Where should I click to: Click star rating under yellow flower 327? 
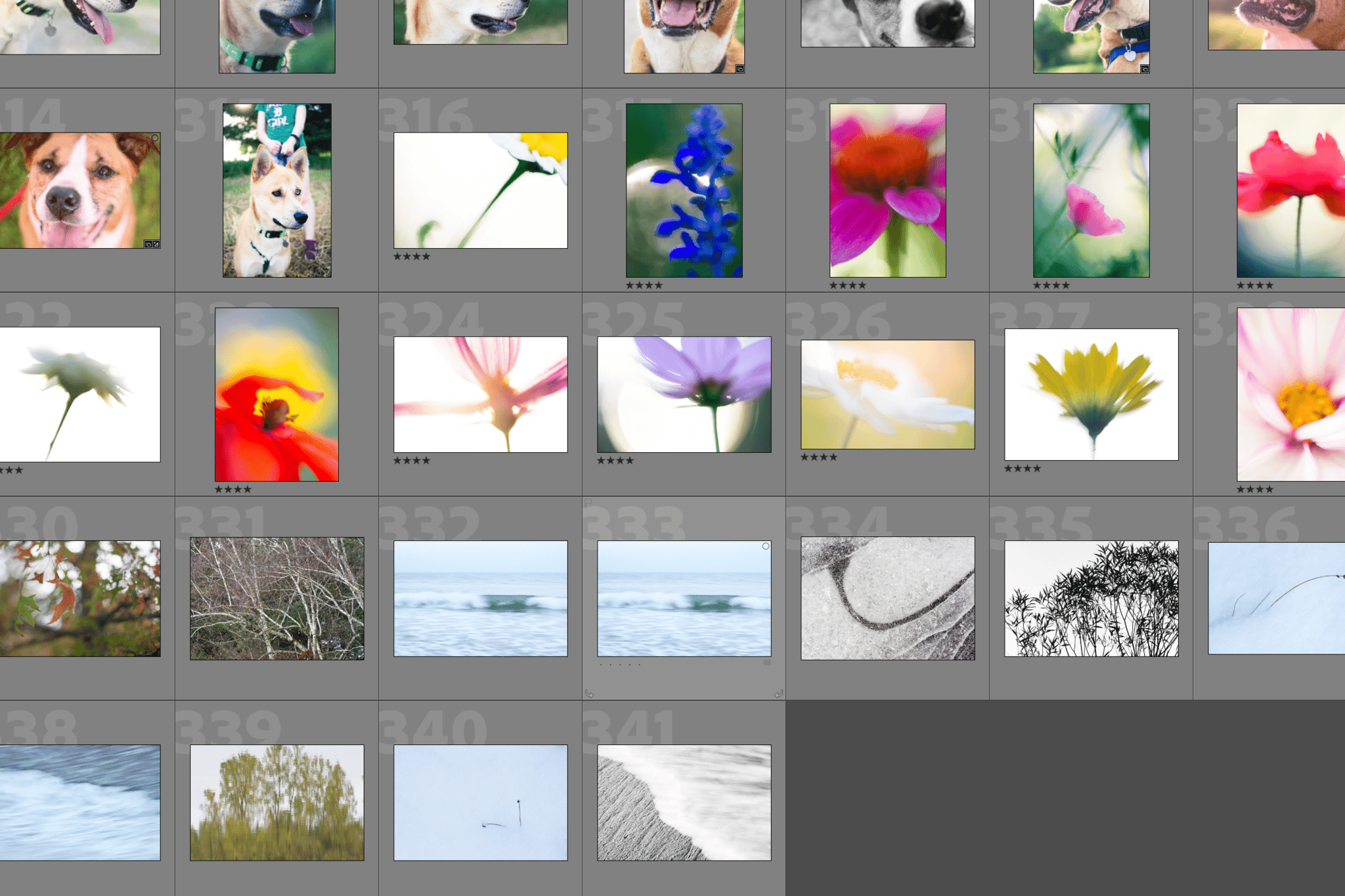(x=1023, y=469)
